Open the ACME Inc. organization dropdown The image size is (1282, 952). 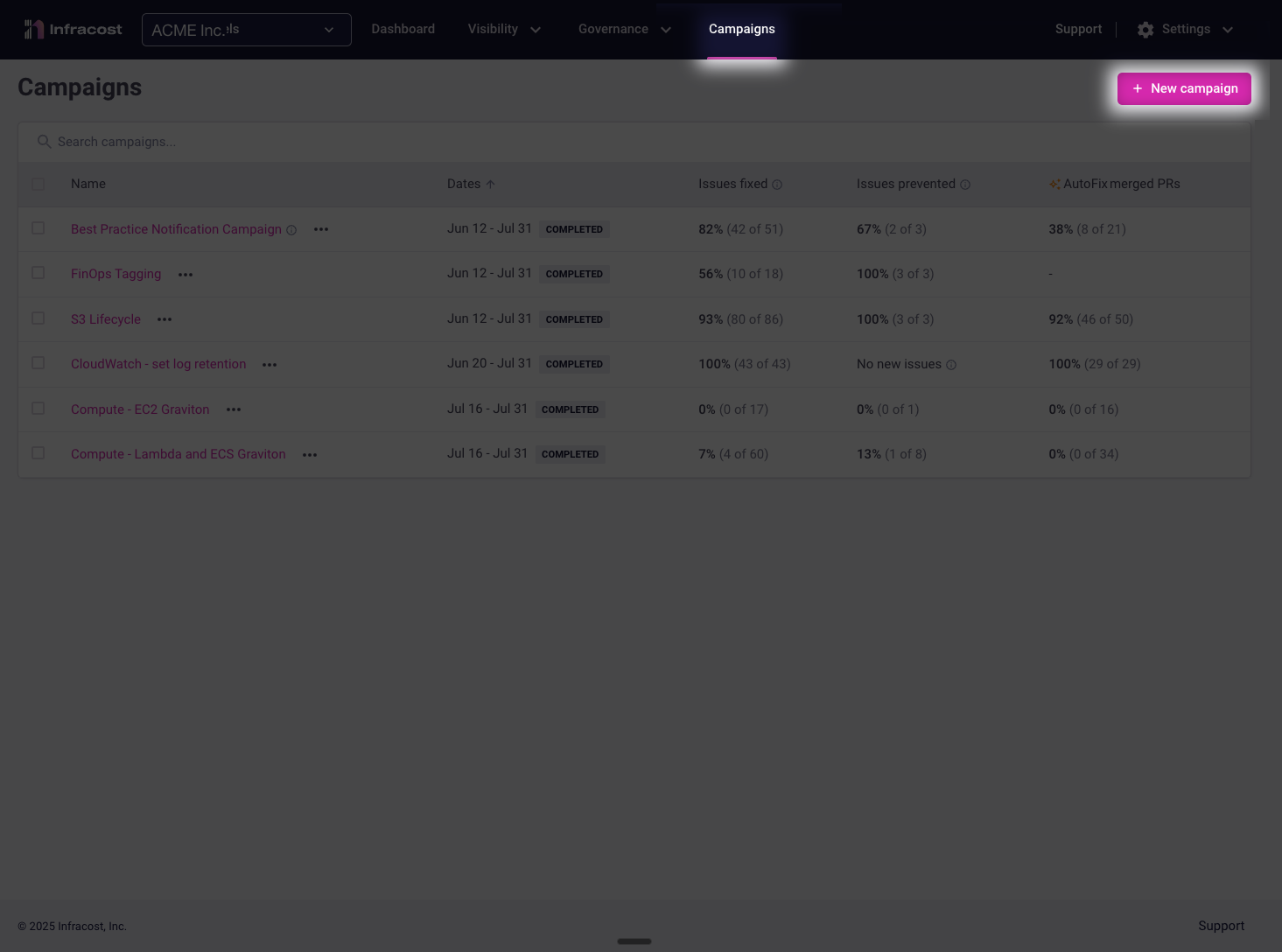click(x=246, y=30)
